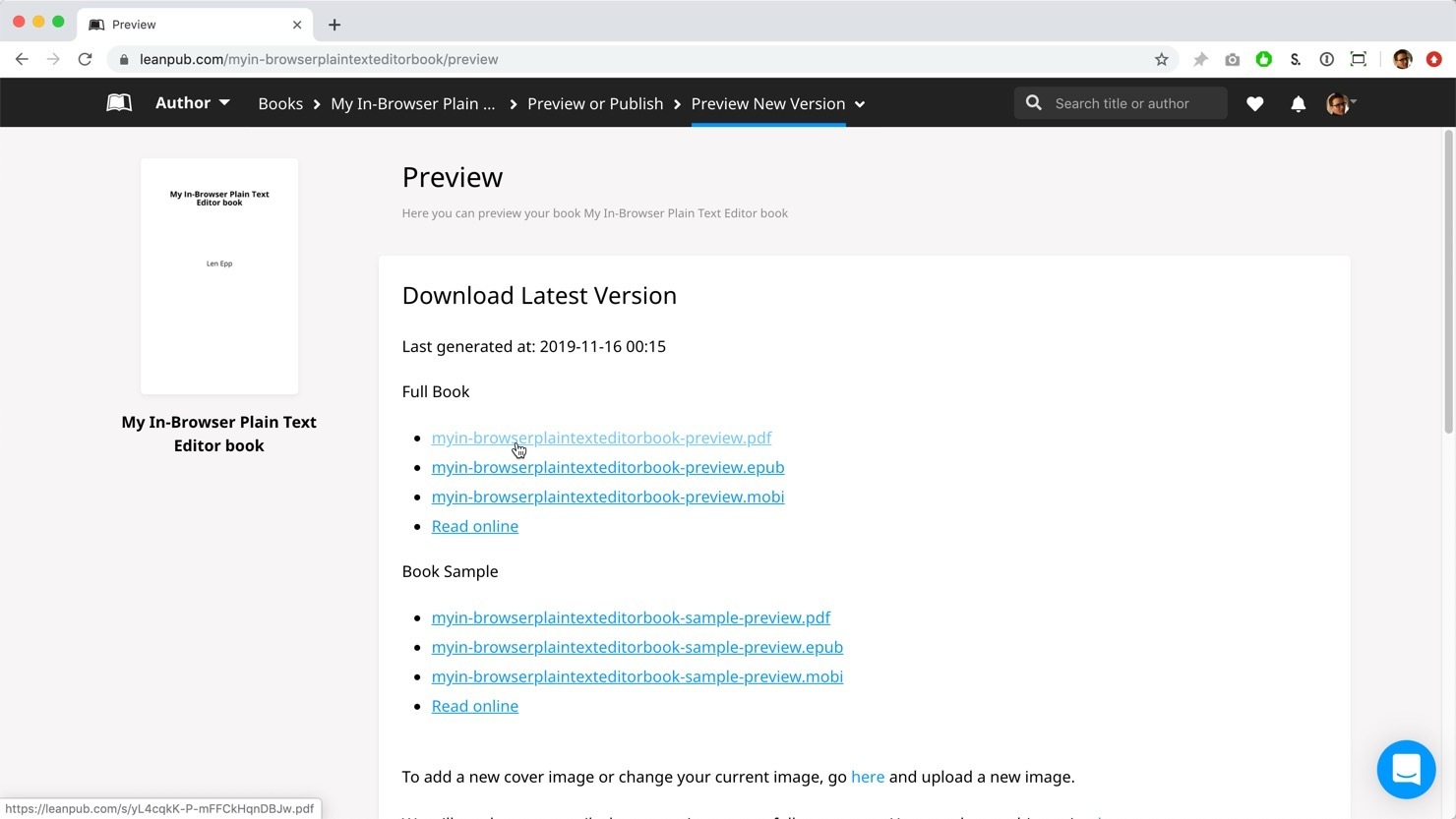Go to Books breadcrumb
The width and height of the screenshot is (1456, 819).
pos(280,103)
